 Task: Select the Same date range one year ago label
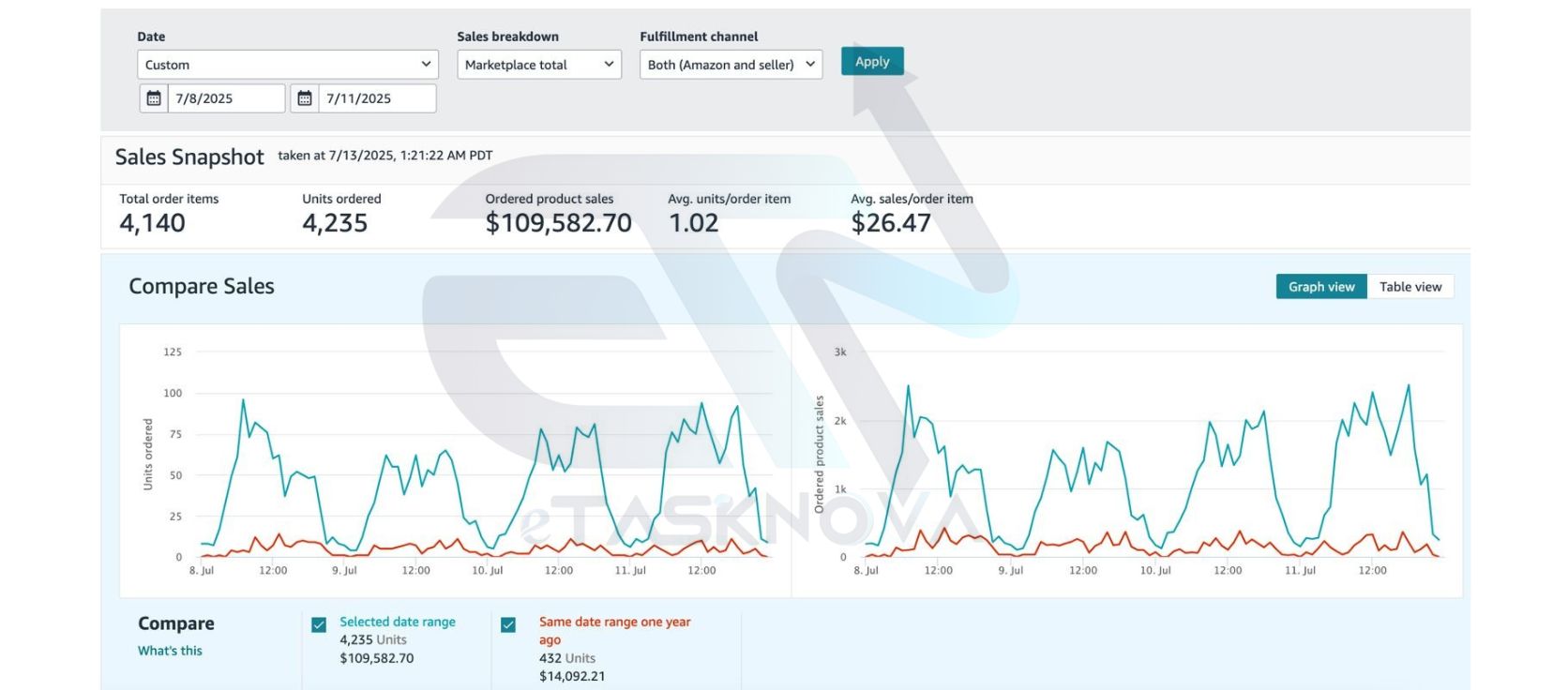coord(614,630)
